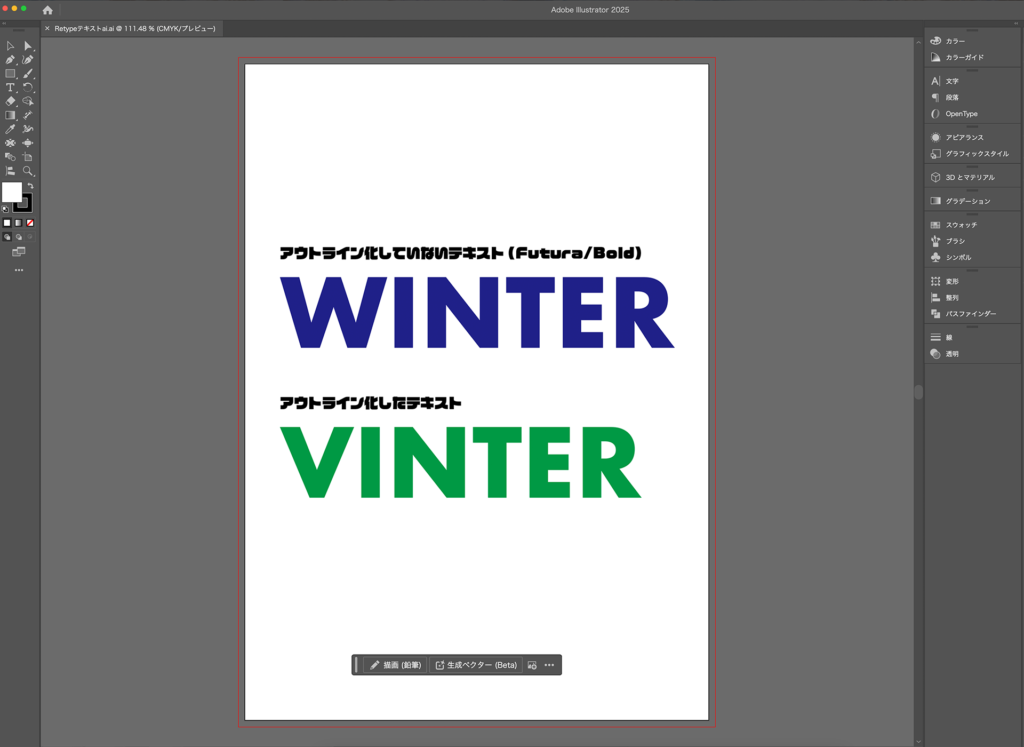Select the Rectangle tool

(x=10, y=74)
